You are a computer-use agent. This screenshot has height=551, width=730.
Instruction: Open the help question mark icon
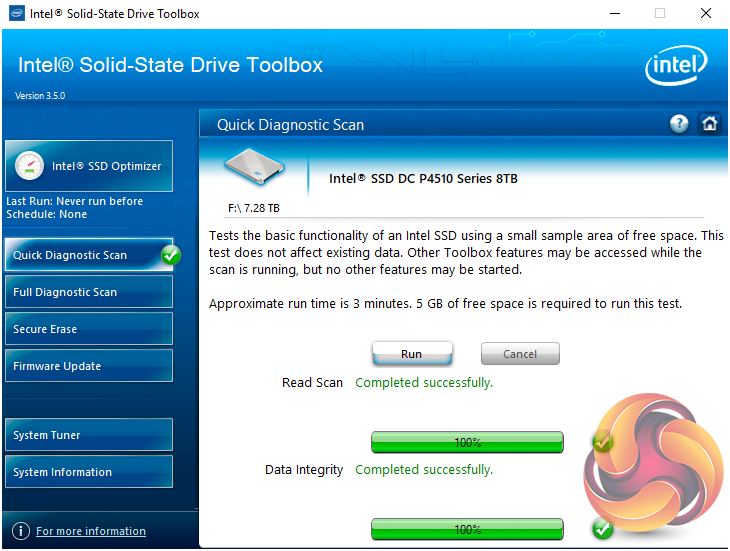(679, 124)
